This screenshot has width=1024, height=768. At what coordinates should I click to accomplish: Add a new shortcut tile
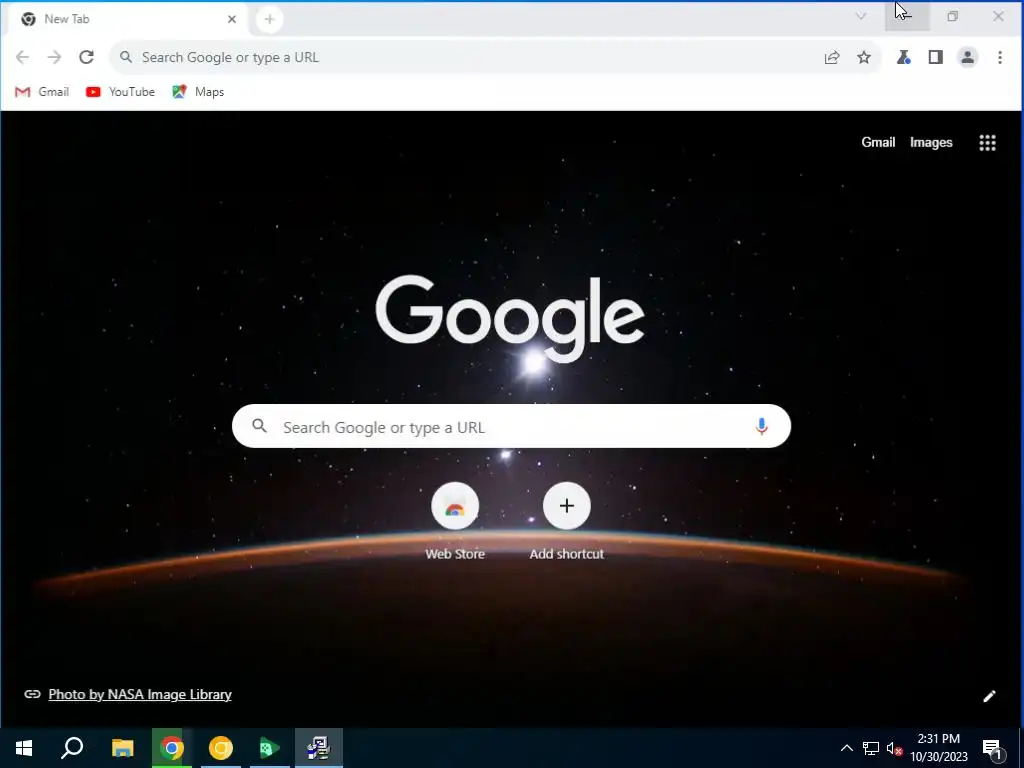pos(566,522)
